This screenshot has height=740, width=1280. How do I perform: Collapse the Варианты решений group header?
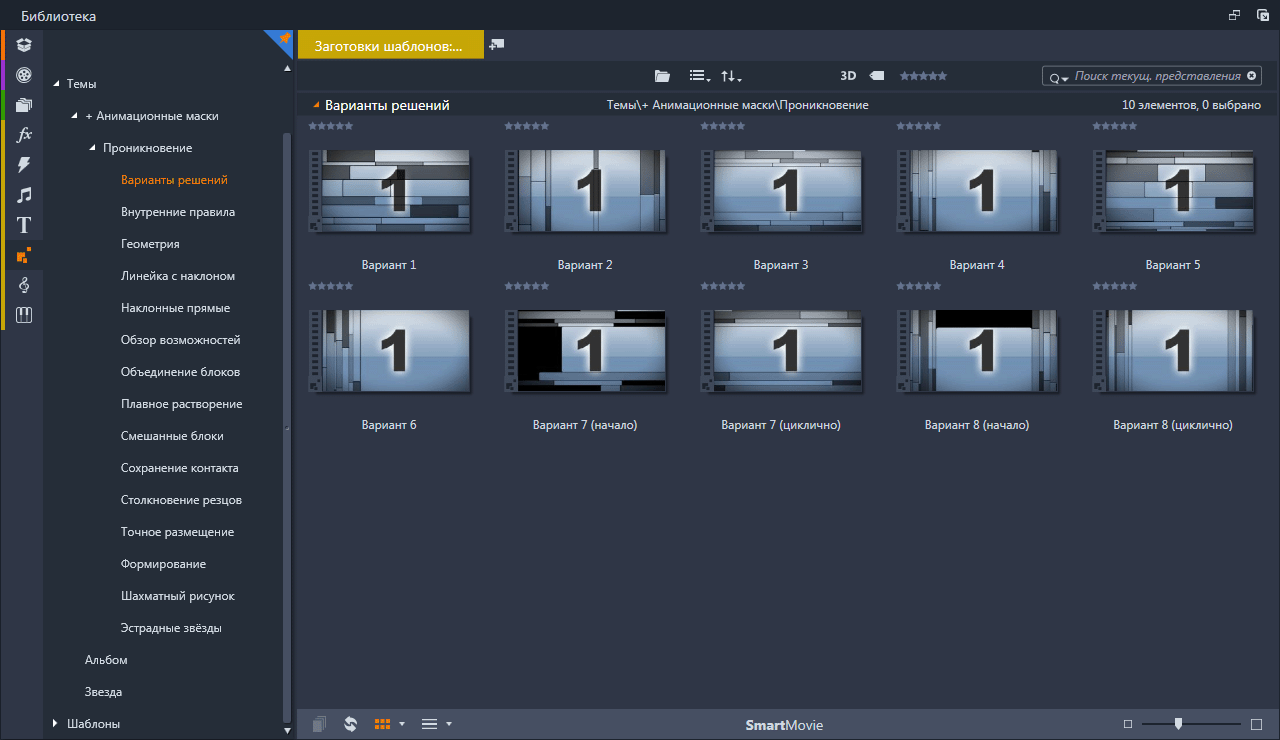tap(316, 105)
